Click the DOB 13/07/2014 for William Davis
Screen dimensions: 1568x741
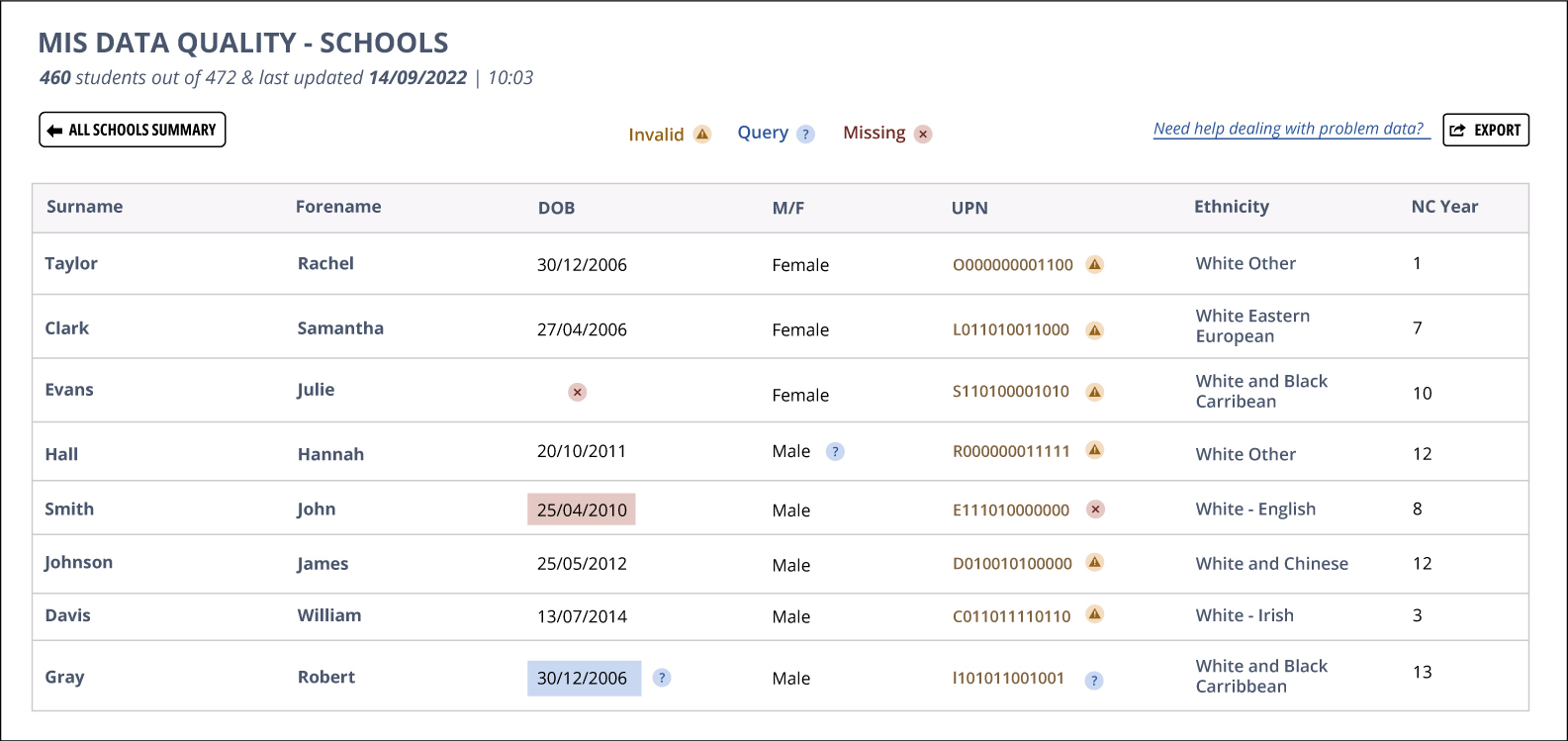tap(582, 616)
